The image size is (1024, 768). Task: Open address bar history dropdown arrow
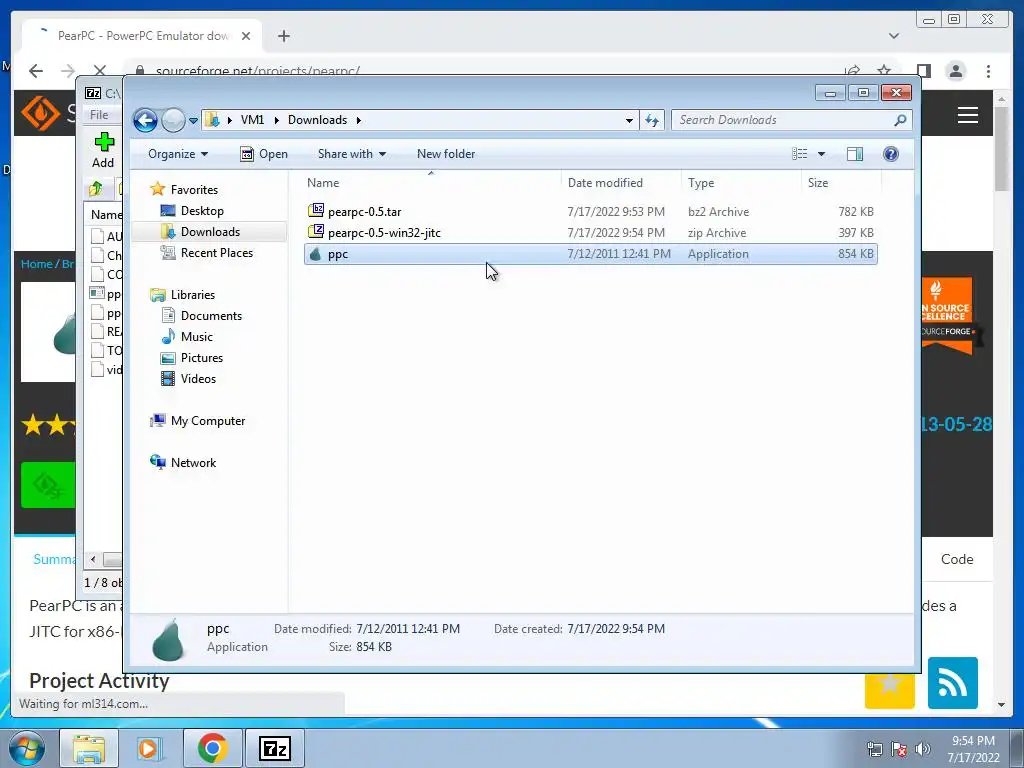629,121
